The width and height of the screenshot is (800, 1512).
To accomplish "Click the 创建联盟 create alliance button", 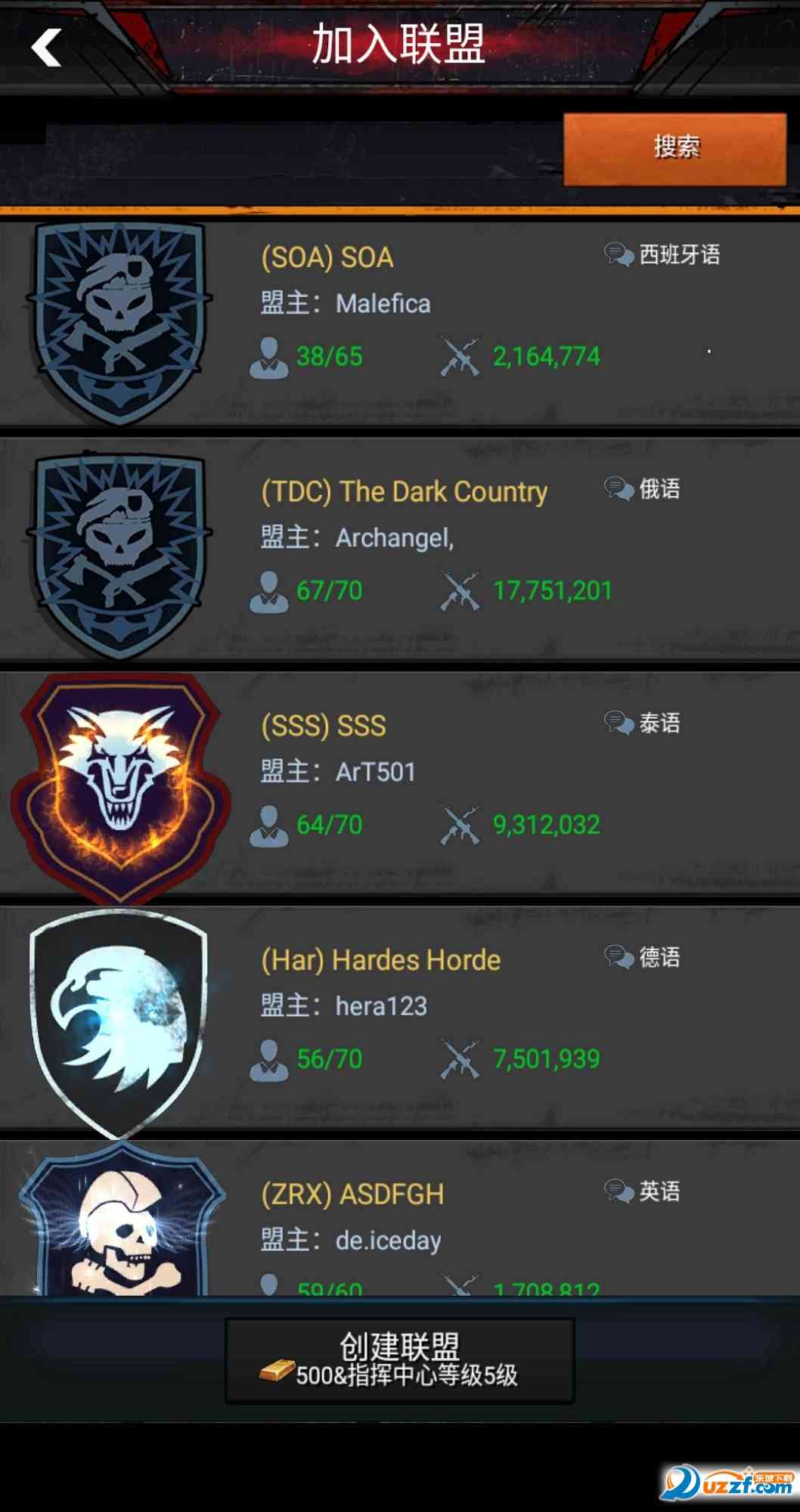I will 400,1361.
